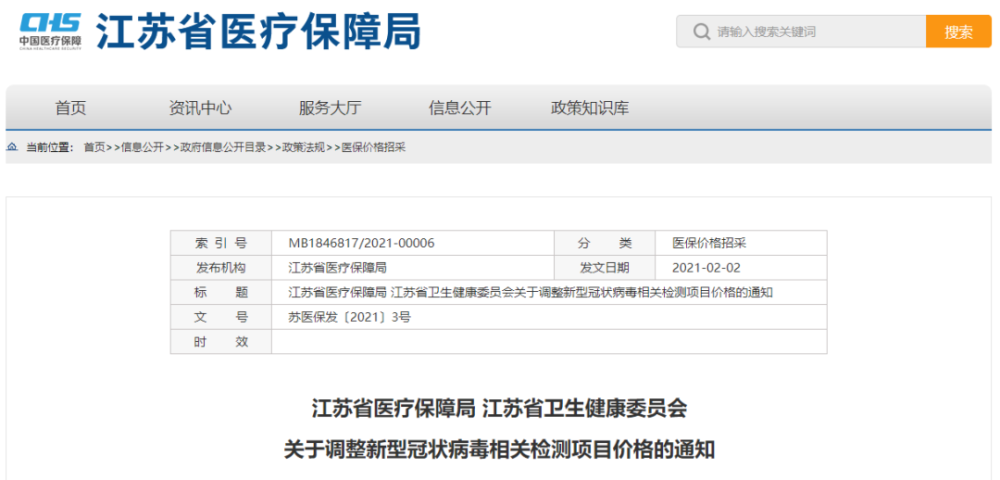Click 首页 in the breadcrumb
Image resolution: width=1000 pixels, height=480 pixels.
(x=94, y=147)
